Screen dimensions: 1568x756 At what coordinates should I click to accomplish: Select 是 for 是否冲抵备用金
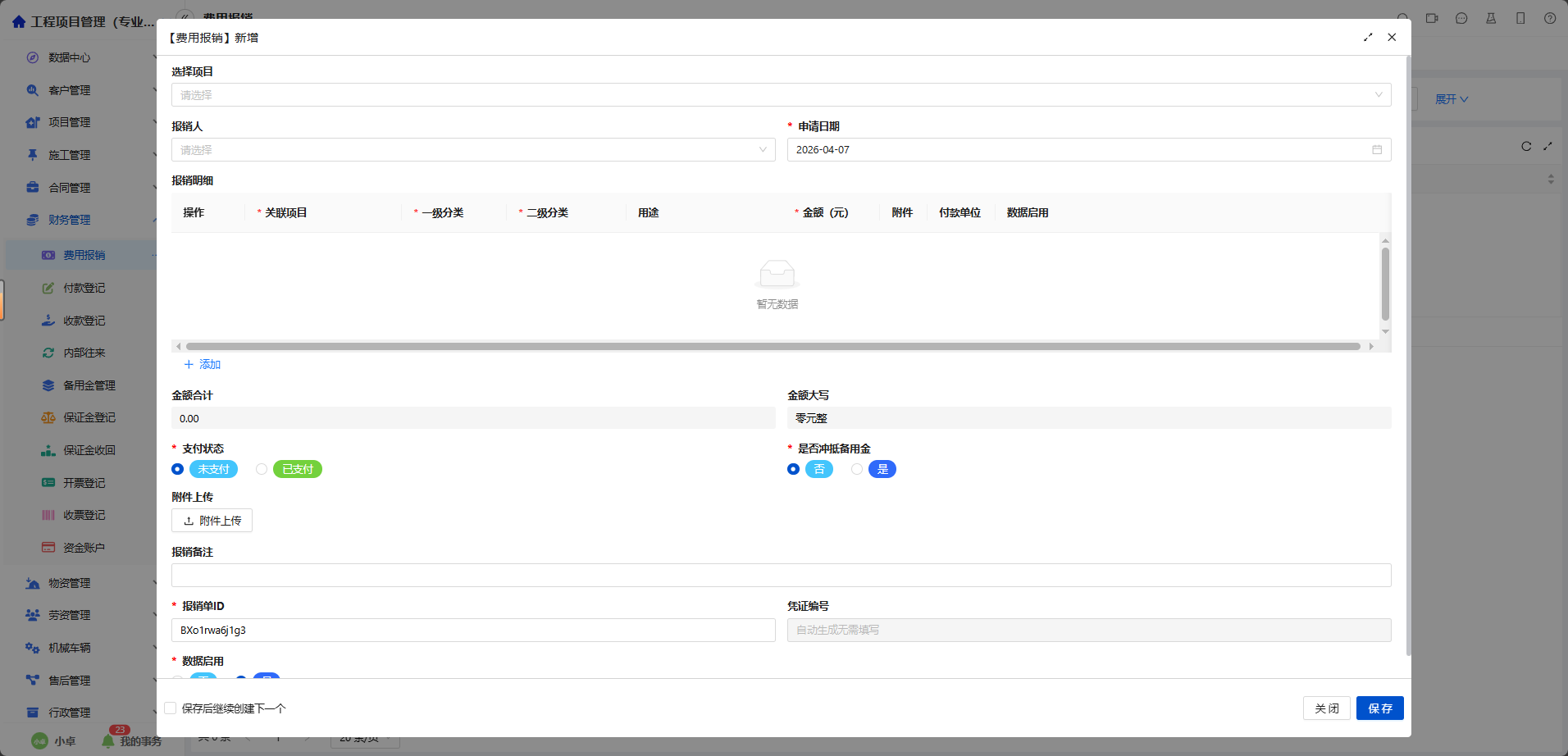click(857, 470)
